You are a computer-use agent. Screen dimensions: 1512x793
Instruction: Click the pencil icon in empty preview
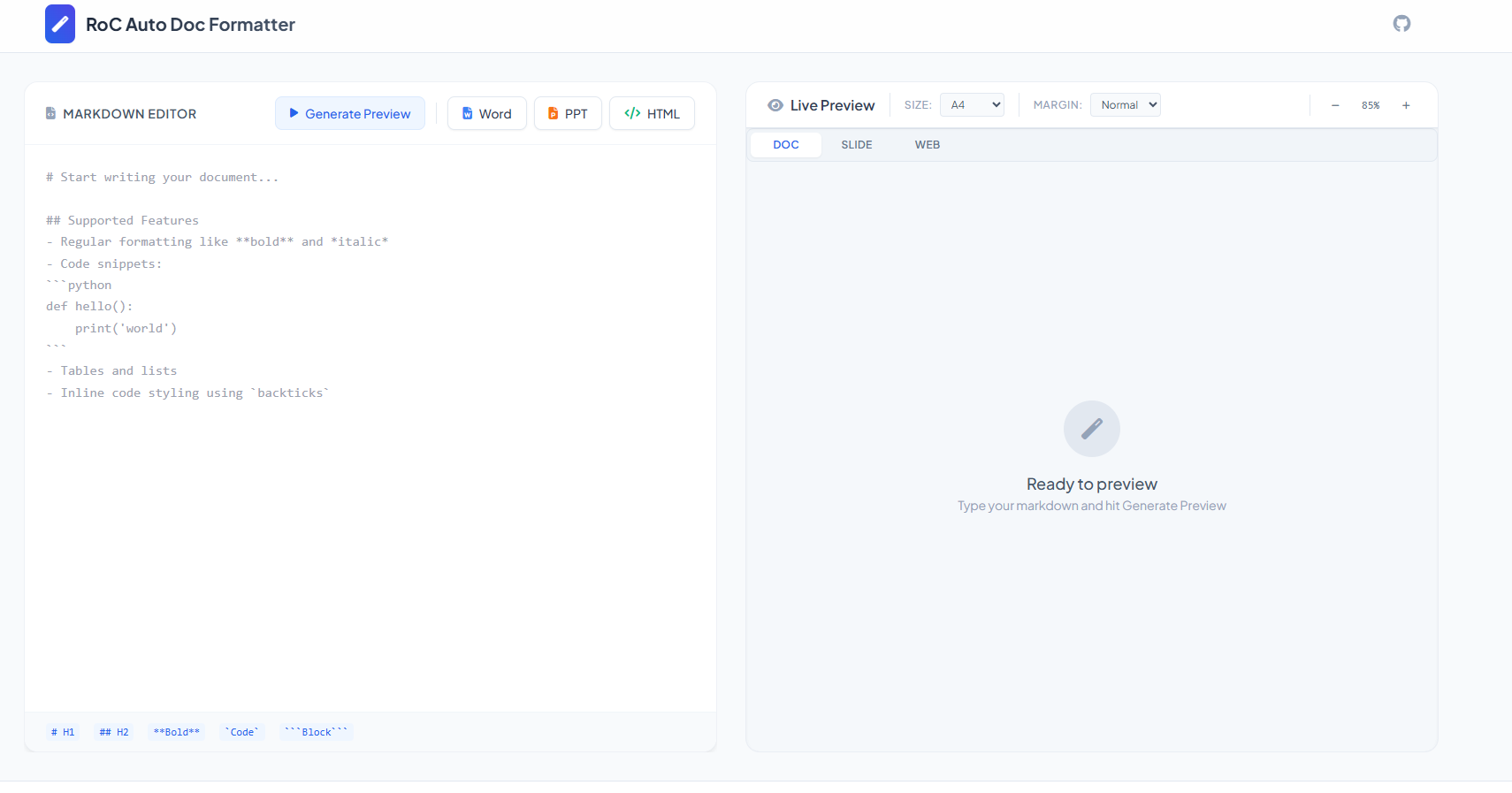(x=1091, y=429)
